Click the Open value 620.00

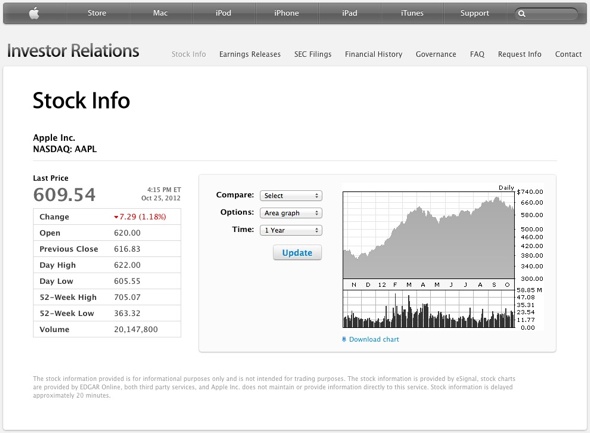(x=127, y=233)
